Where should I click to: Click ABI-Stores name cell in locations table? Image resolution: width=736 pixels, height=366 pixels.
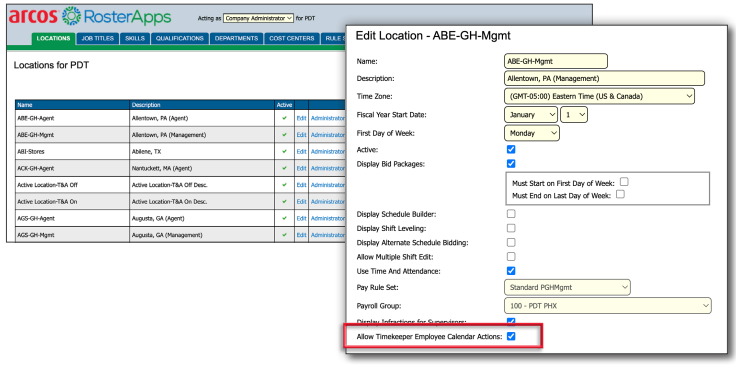[72, 152]
